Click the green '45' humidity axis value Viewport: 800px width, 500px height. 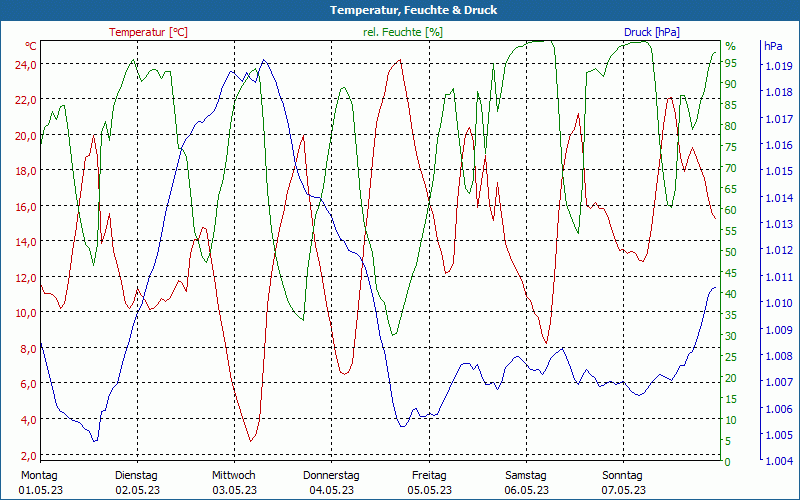tap(731, 273)
